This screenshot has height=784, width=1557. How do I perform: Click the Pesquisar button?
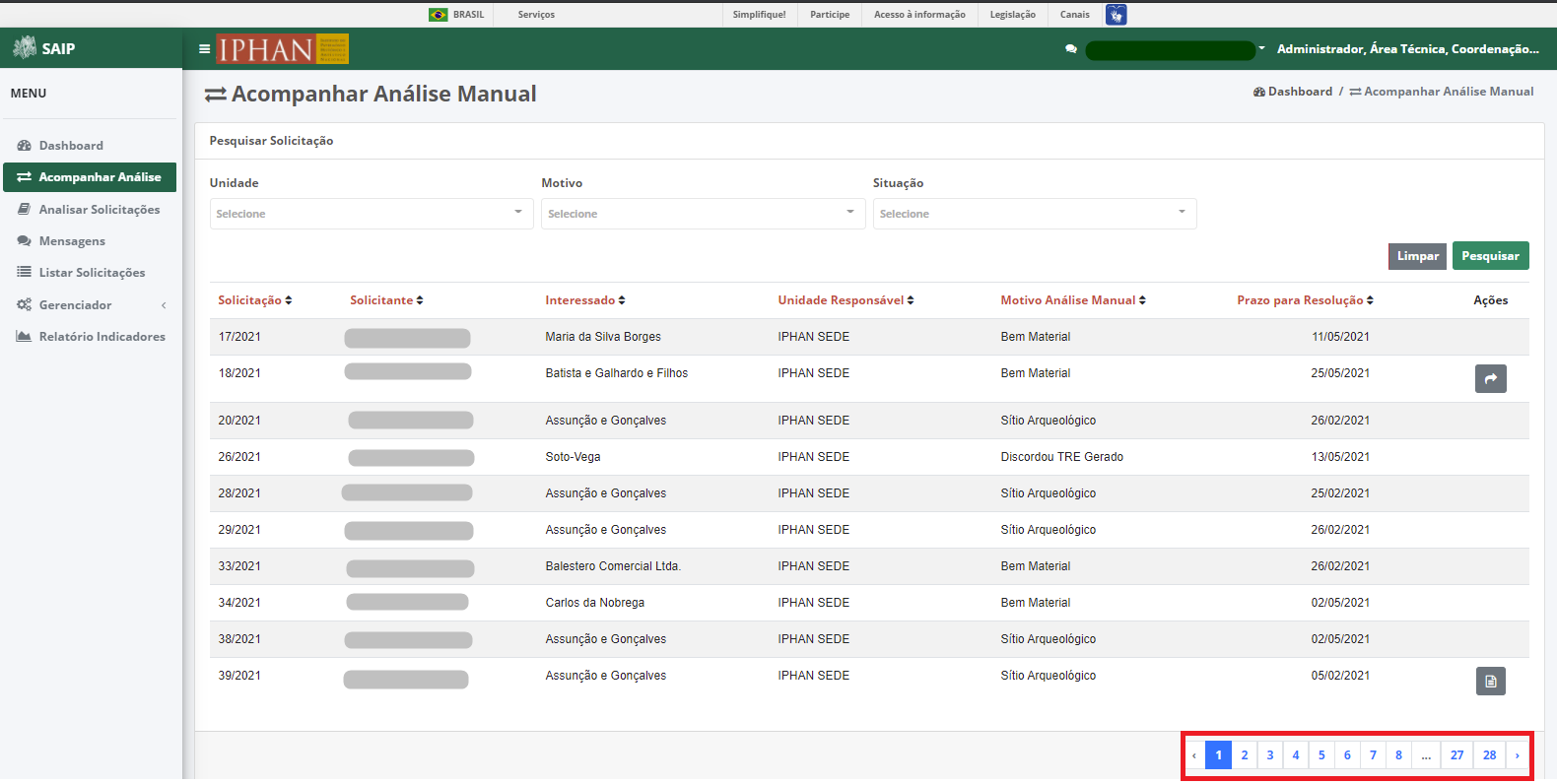(1490, 256)
